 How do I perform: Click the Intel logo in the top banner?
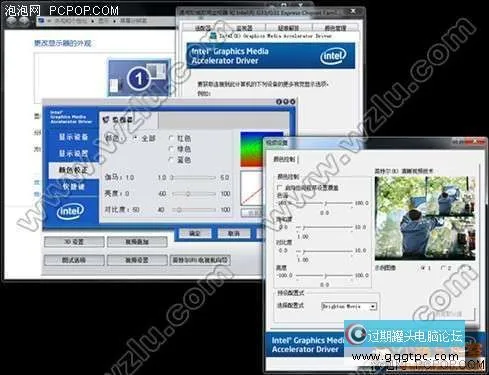333,56
